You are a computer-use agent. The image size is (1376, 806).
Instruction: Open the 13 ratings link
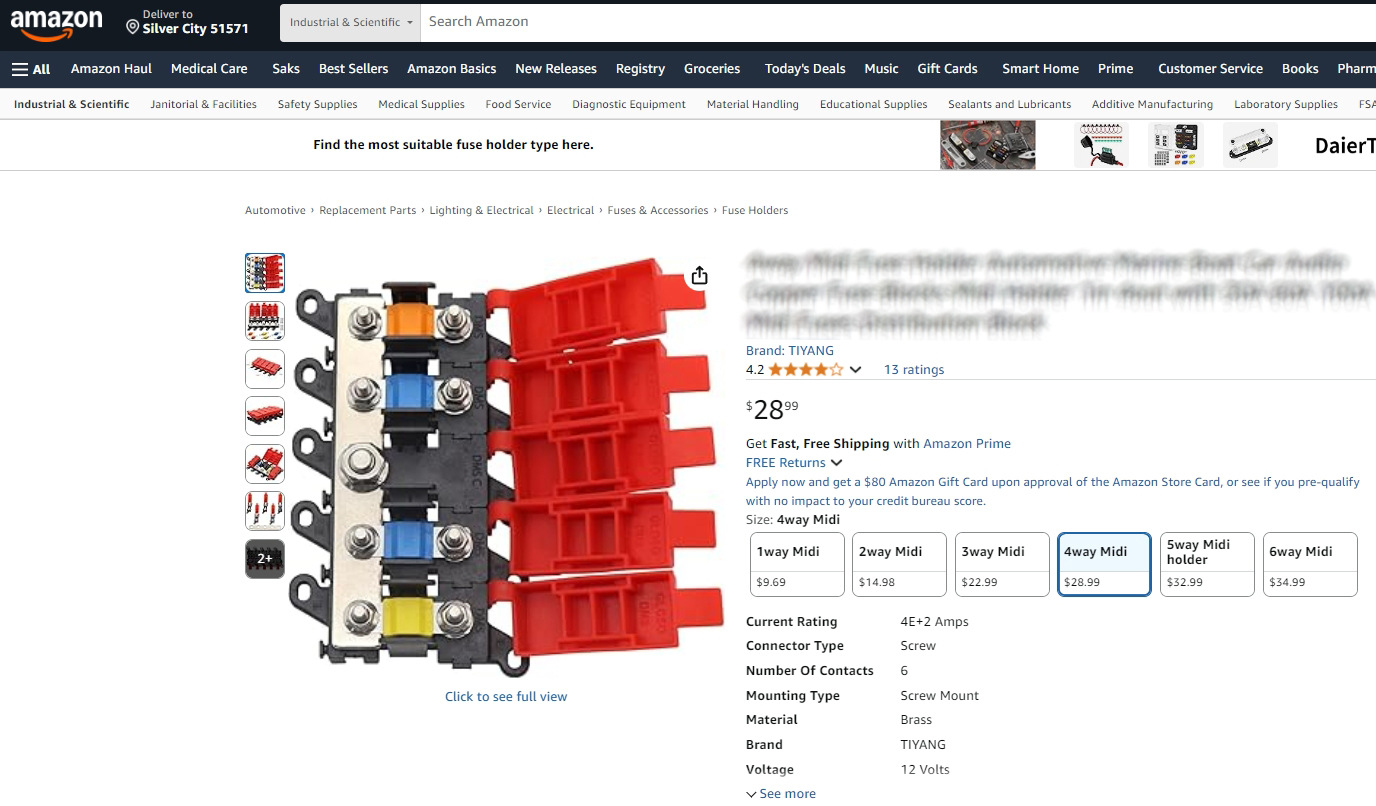pos(914,370)
